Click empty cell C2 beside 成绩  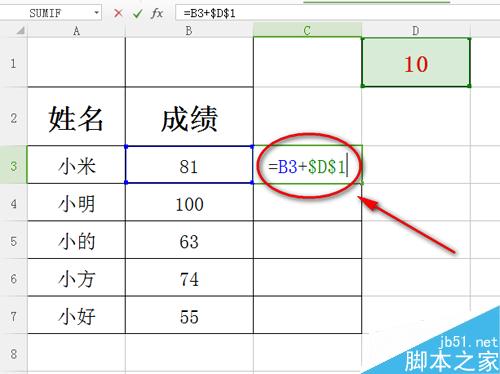[307, 117]
